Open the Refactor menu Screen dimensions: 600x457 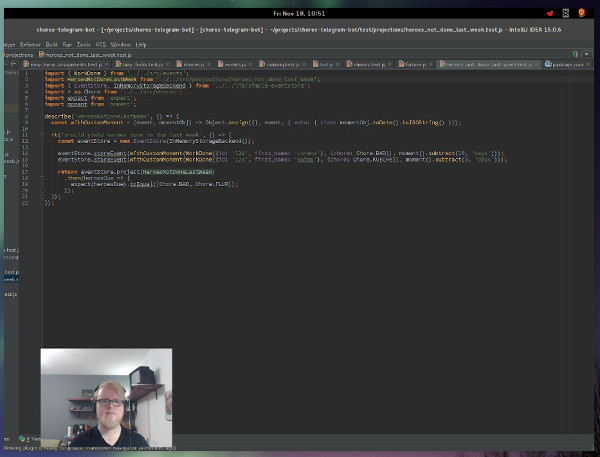[30, 45]
